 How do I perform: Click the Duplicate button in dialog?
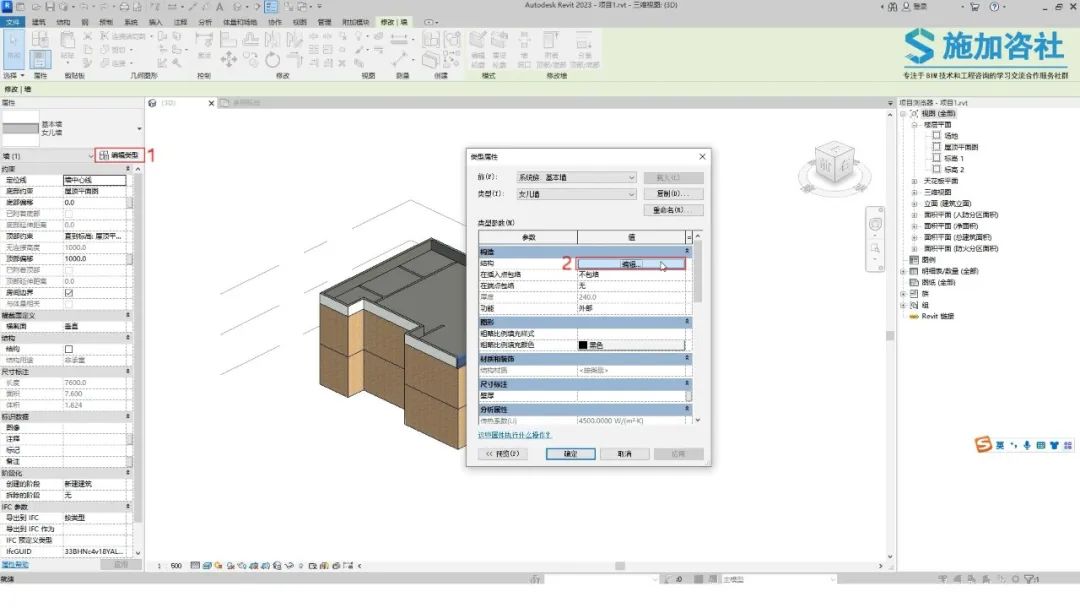[x=674, y=194]
